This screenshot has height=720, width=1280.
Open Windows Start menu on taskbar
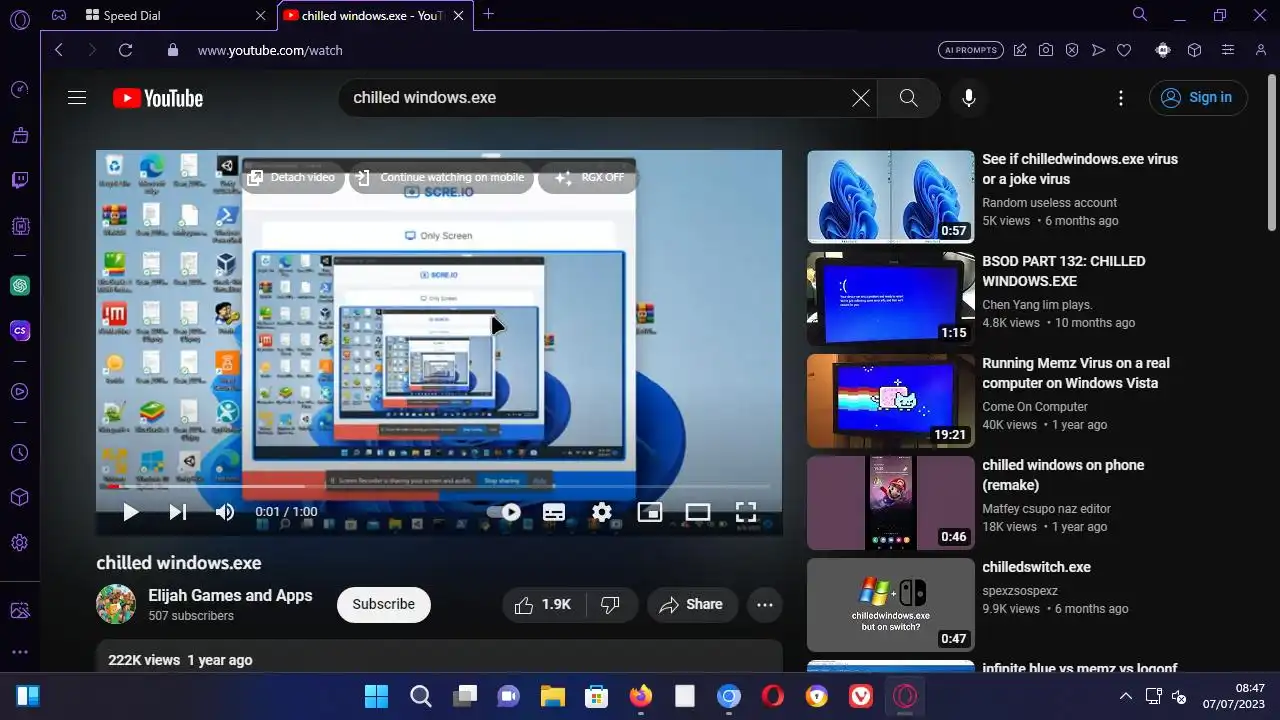point(377,696)
